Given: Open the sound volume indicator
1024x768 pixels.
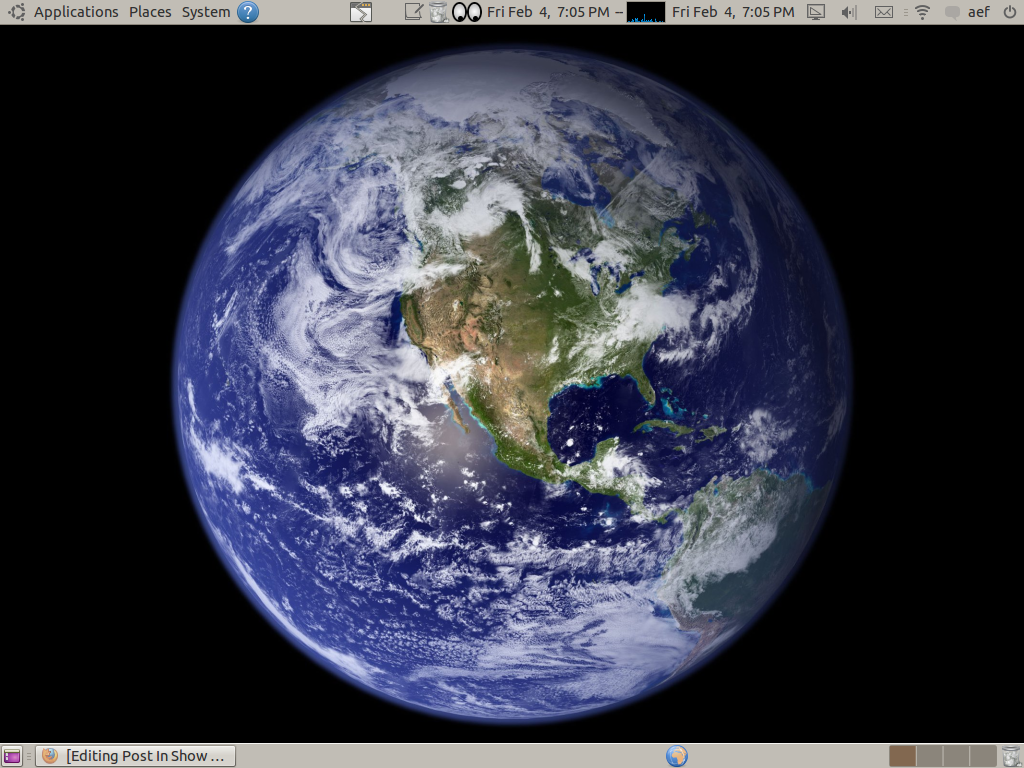Looking at the screenshot, I should [848, 12].
